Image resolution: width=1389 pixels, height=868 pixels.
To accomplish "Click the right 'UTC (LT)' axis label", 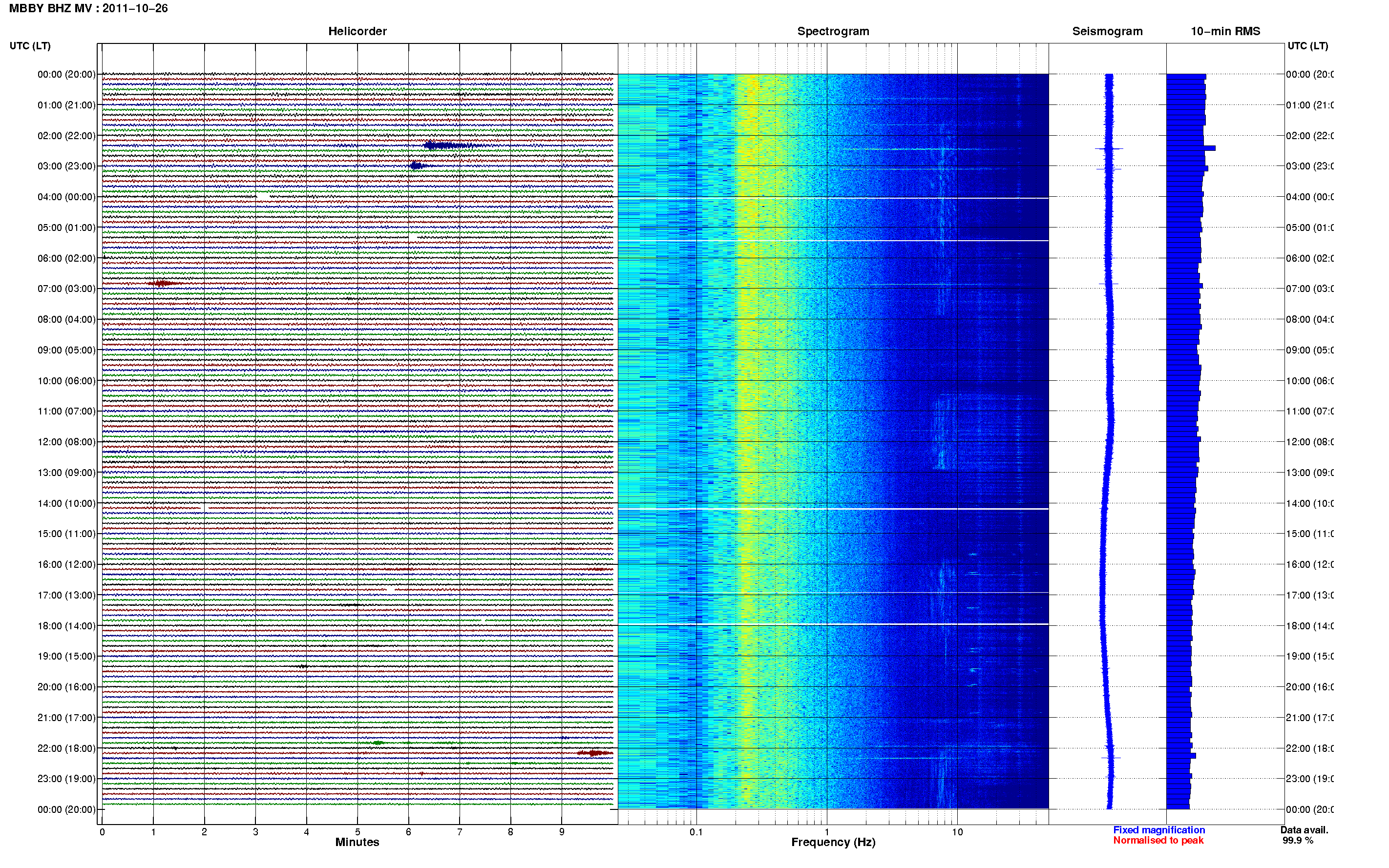I will [x=1307, y=46].
